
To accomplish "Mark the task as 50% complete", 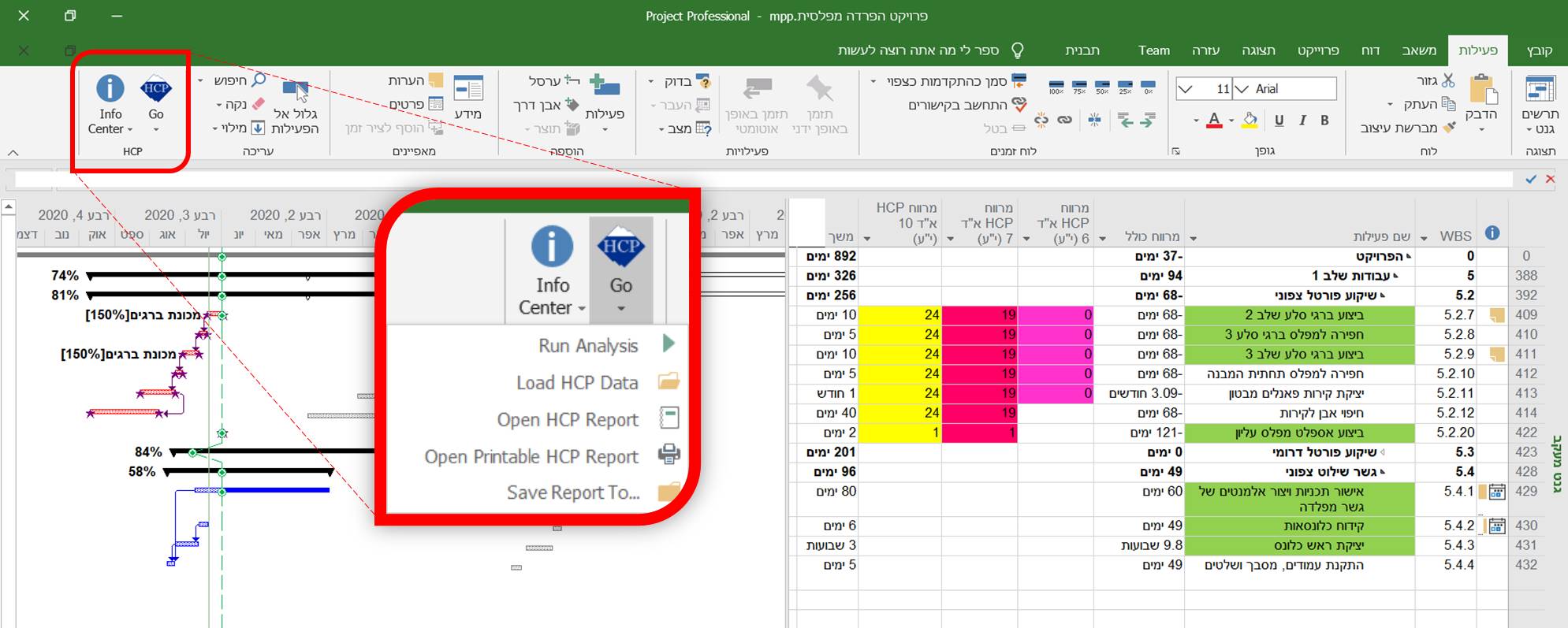I will [x=1102, y=86].
